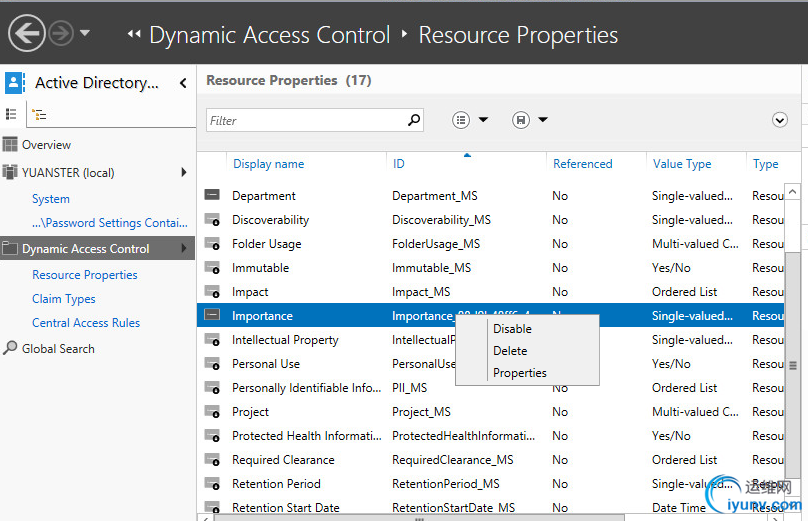Click the Active Directory user icon
The width and height of the screenshot is (808, 521).
14,82
